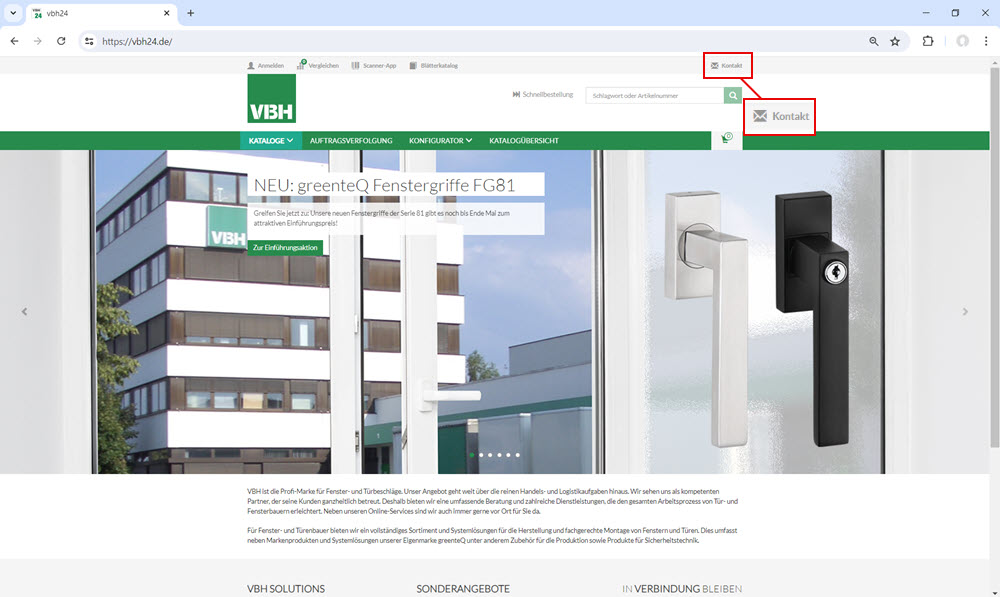Open the shopping cart icon
1000x597 pixels.
(727, 139)
